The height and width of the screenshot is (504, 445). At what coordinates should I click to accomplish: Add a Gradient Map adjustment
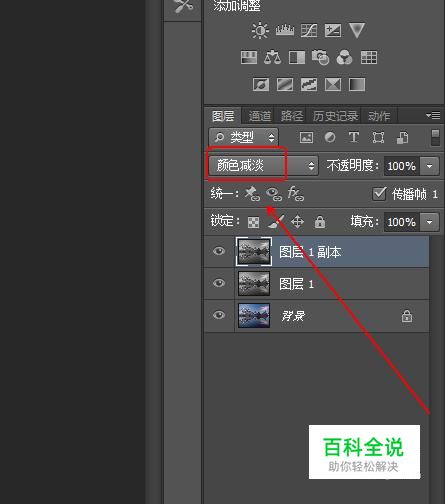357,85
